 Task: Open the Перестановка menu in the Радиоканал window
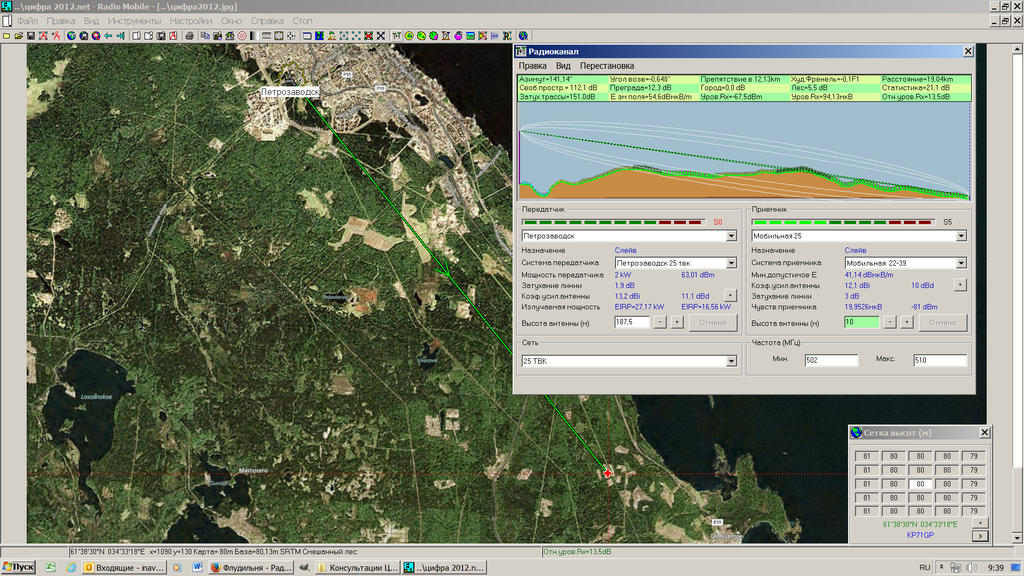606,66
